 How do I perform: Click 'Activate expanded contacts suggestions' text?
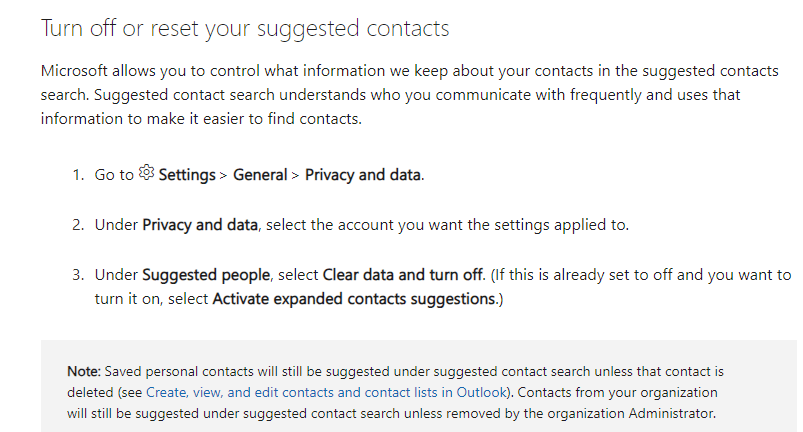[x=355, y=298]
